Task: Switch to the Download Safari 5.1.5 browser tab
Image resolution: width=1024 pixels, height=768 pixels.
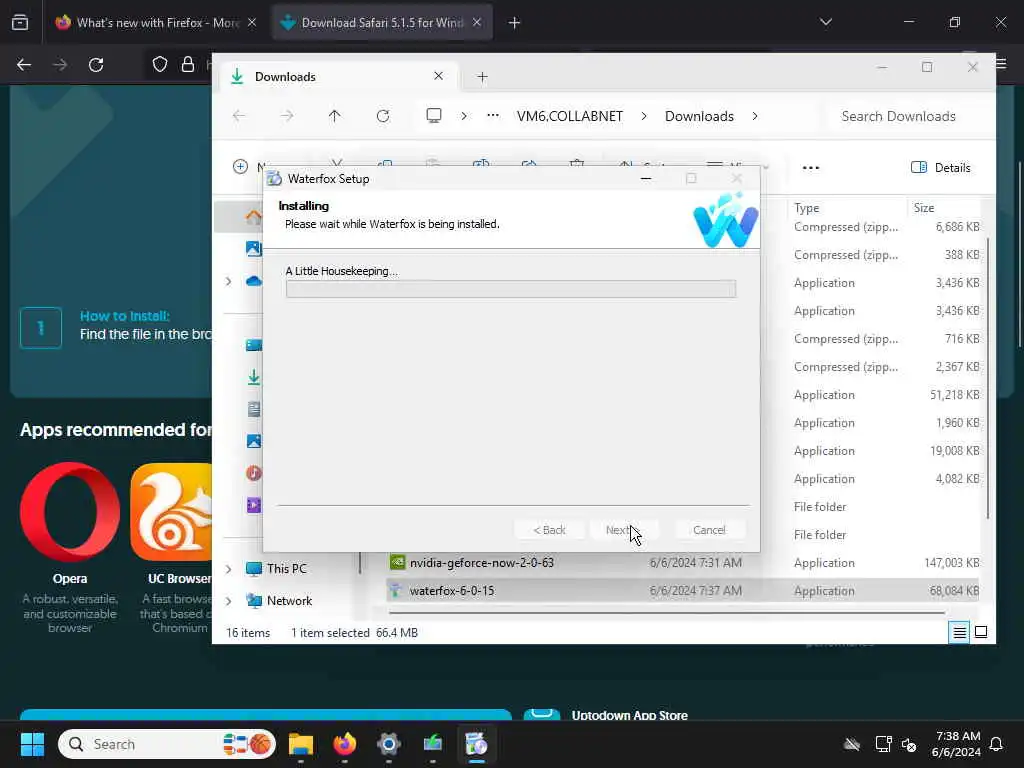Action: click(382, 22)
